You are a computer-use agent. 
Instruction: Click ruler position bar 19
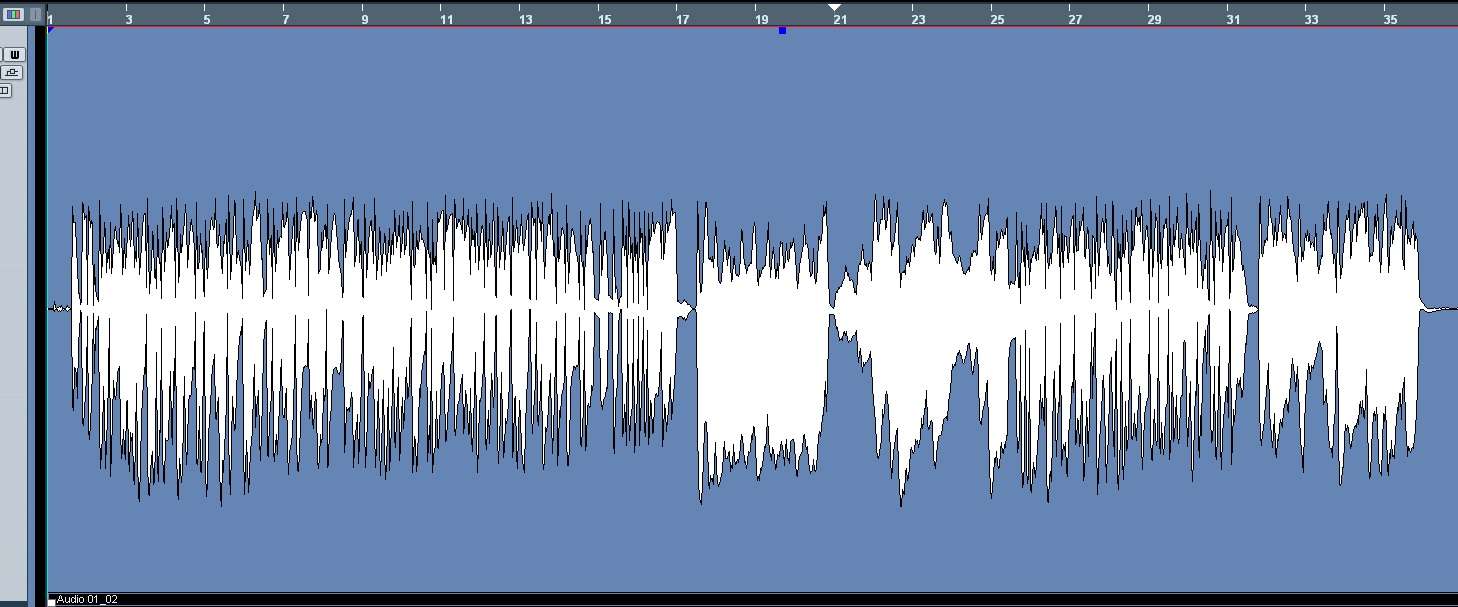[761, 19]
